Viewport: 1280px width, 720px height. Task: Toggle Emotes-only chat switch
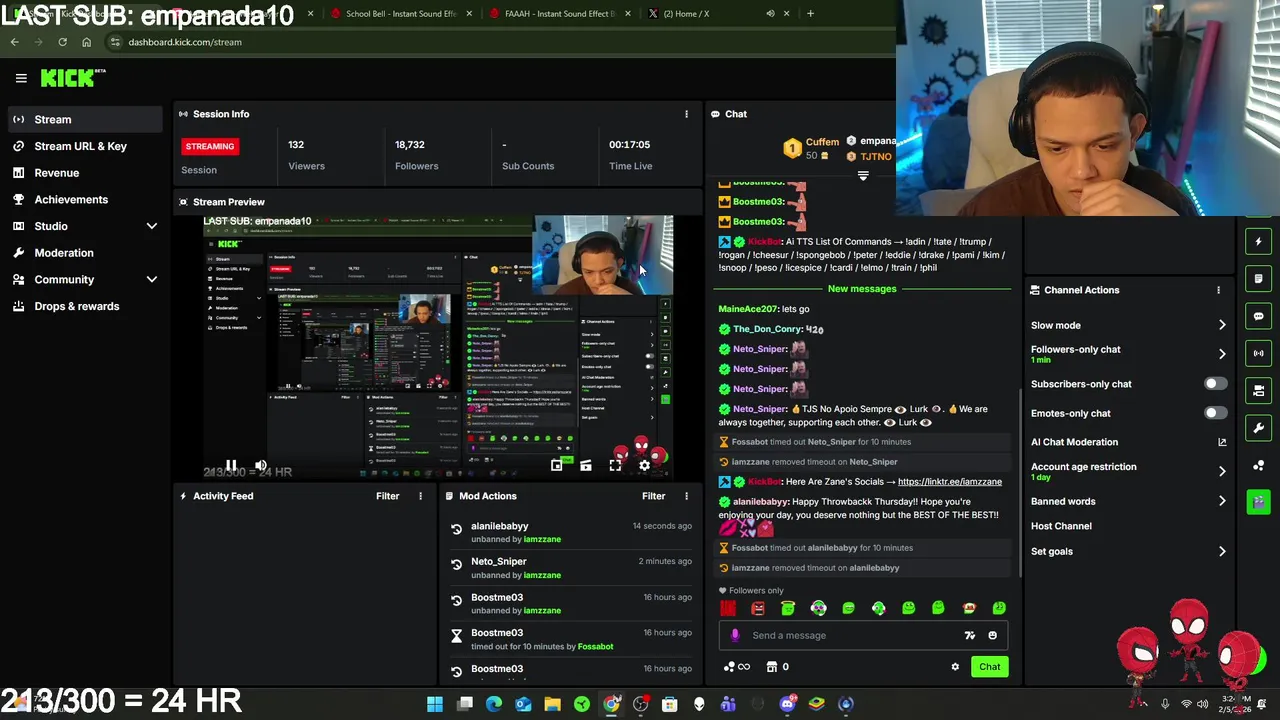pos(1215,413)
